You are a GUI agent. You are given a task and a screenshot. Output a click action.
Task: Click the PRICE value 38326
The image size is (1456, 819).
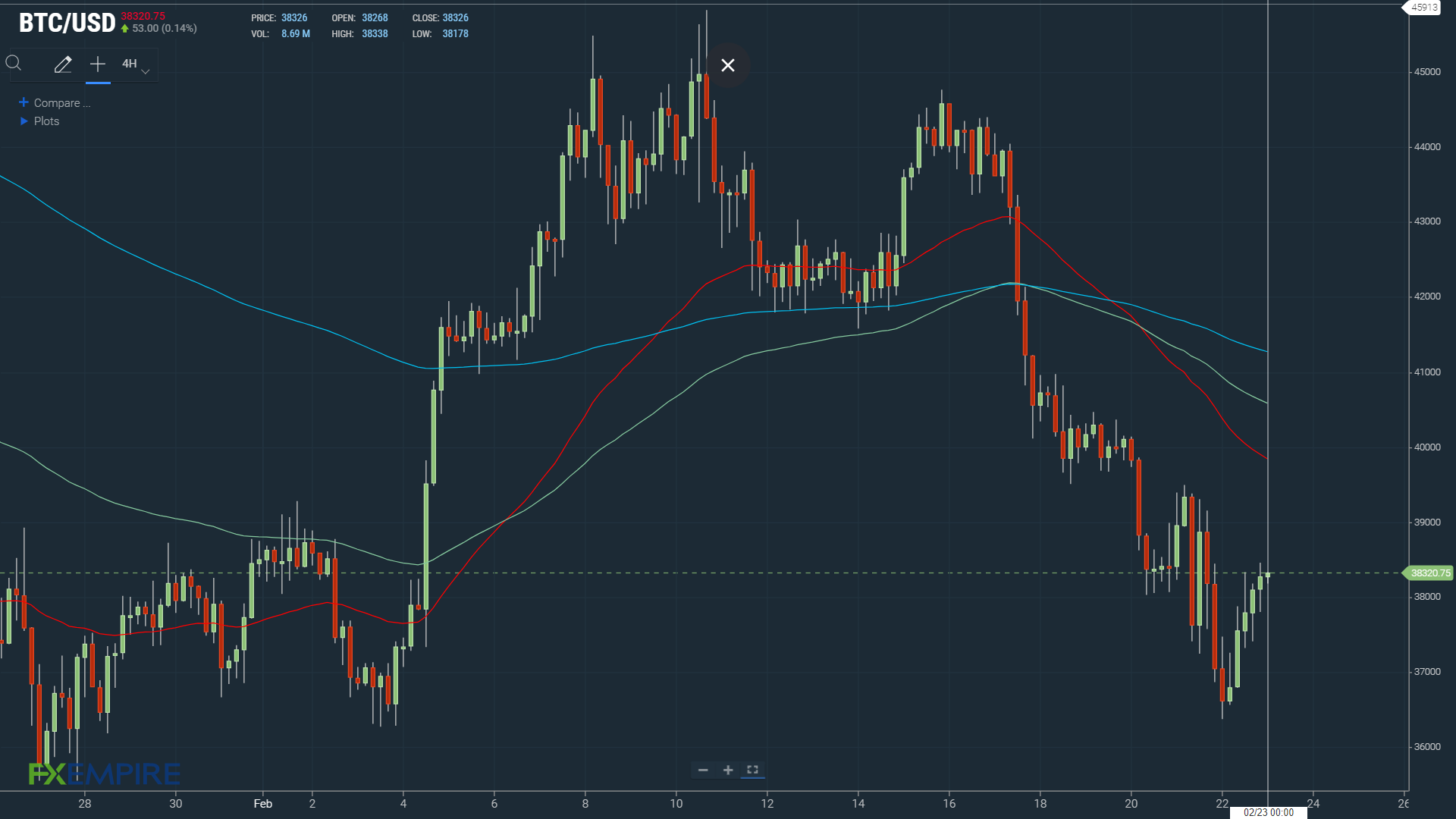(x=294, y=18)
